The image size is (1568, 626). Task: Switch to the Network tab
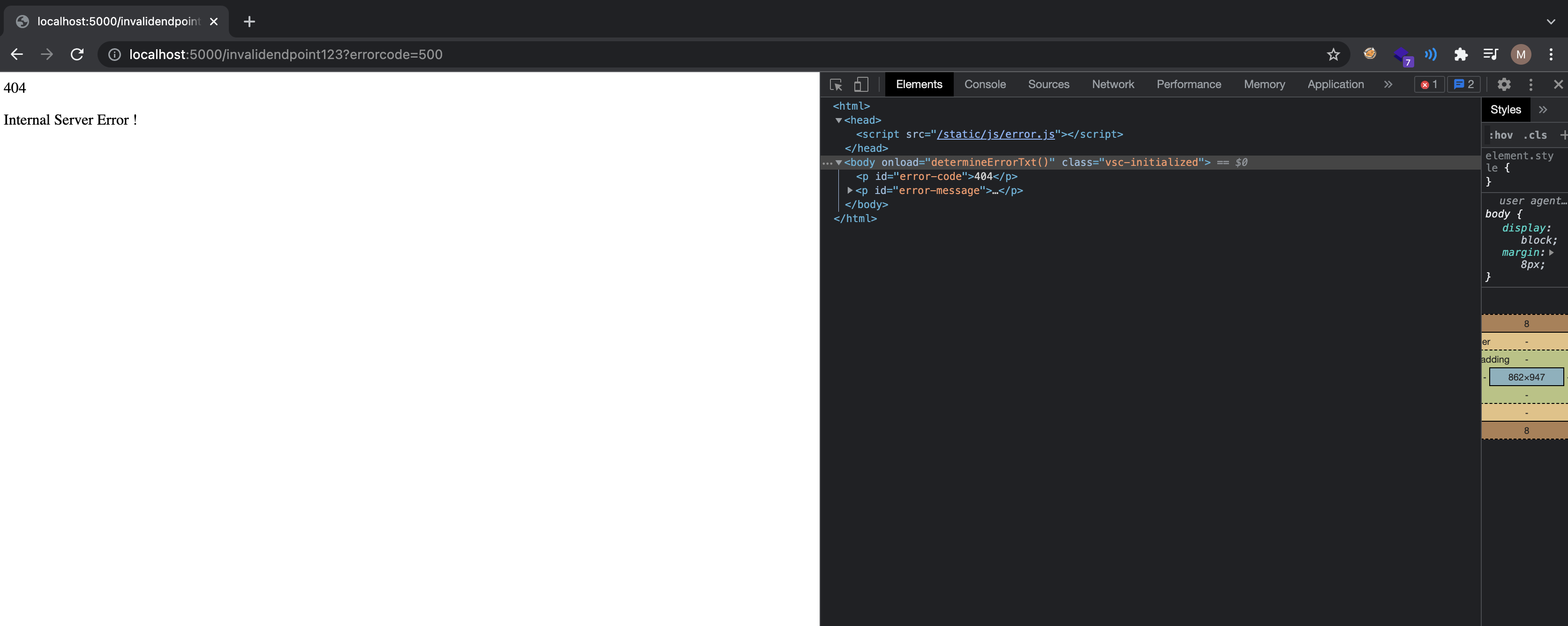(x=1113, y=84)
